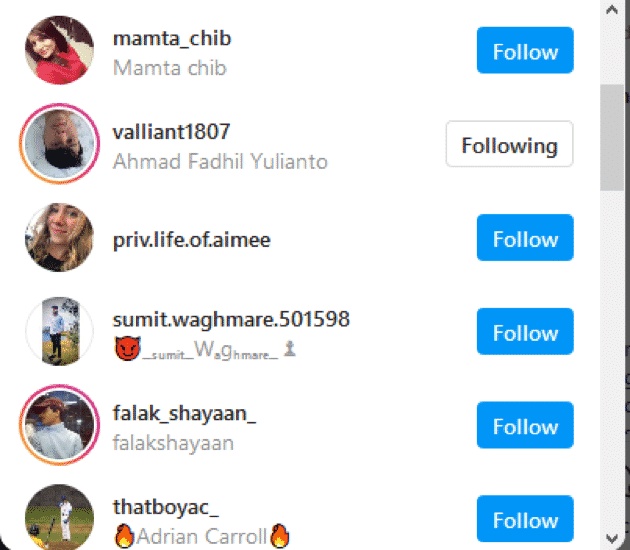The height and width of the screenshot is (550, 630).
Task: Open mamta_chib profile picture
Action: coord(59,50)
